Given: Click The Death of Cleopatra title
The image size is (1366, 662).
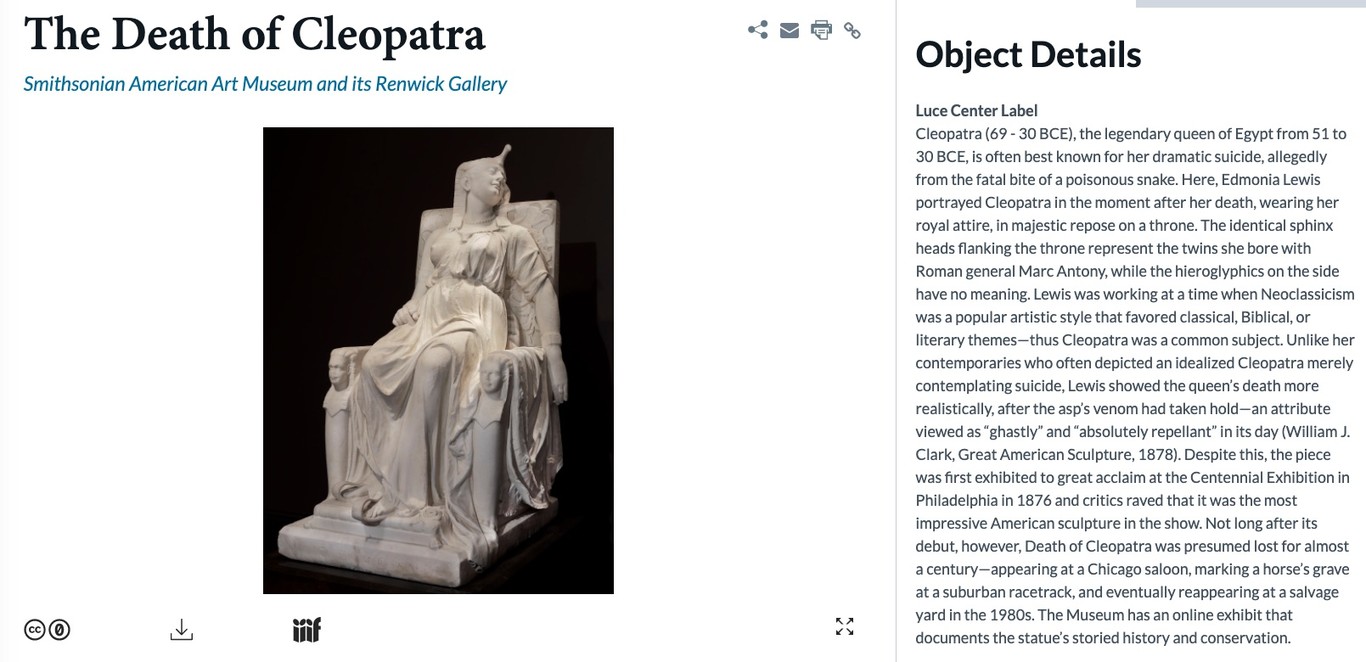Looking at the screenshot, I should [x=255, y=34].
